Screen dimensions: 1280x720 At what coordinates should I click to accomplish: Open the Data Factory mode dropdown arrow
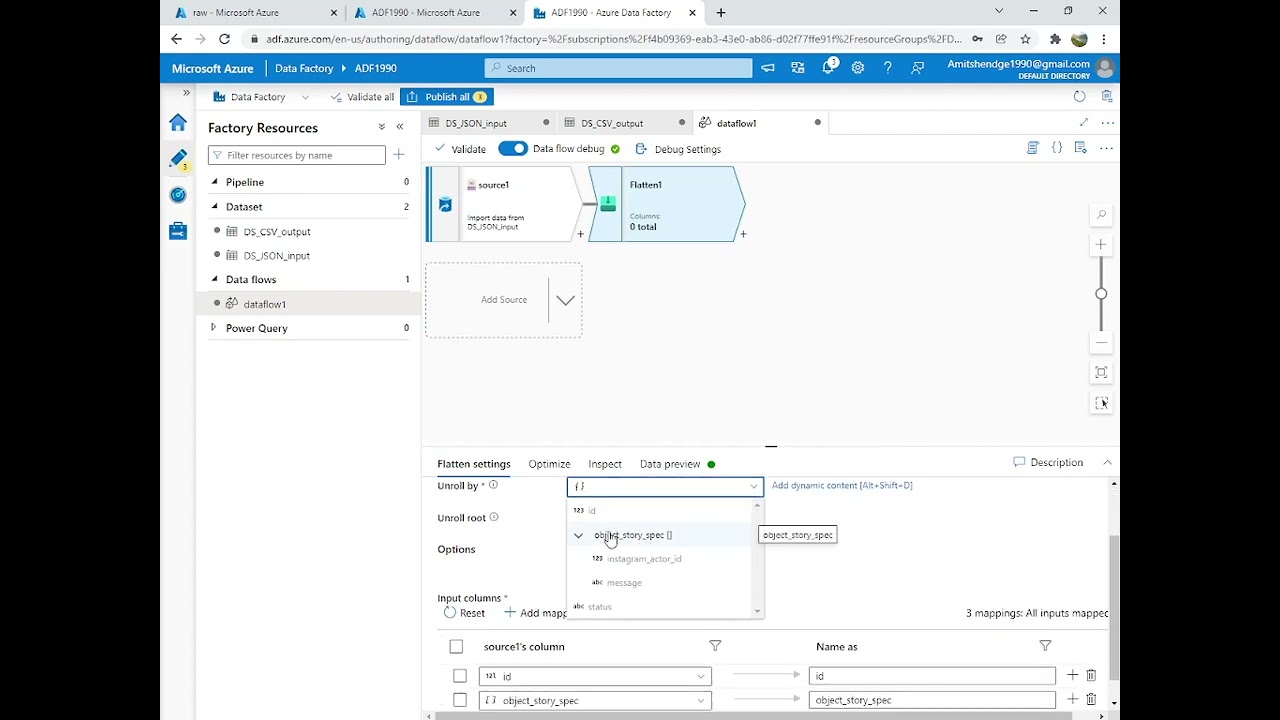305,97
